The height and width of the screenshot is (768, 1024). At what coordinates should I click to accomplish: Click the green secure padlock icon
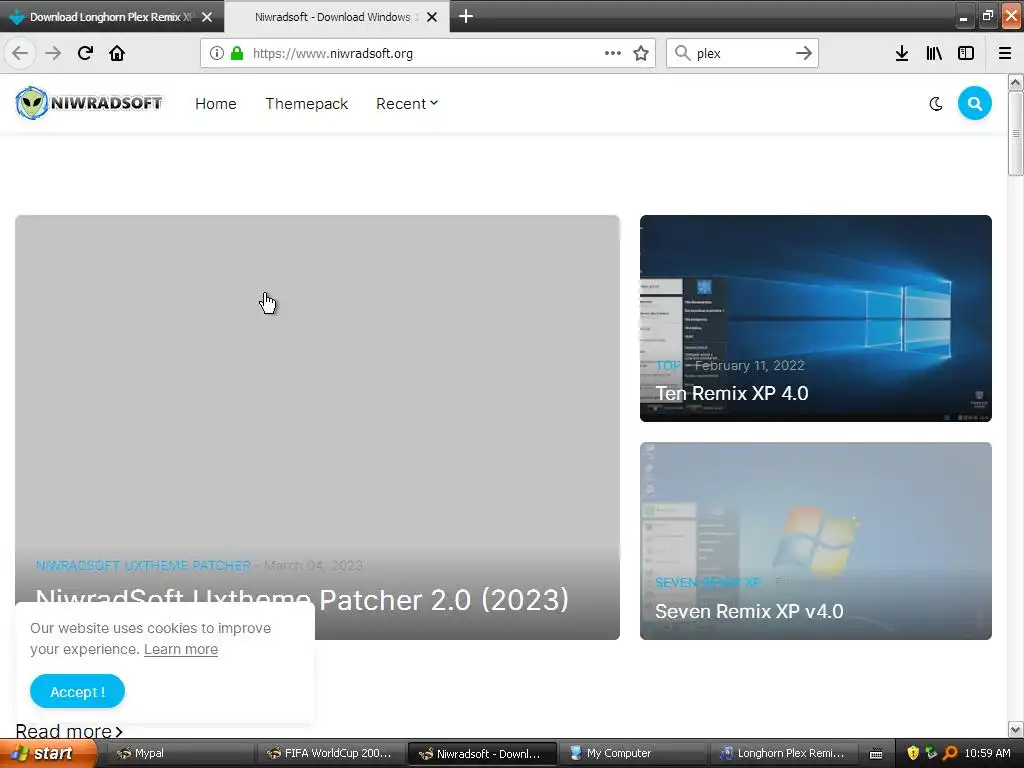coord(237,53)
